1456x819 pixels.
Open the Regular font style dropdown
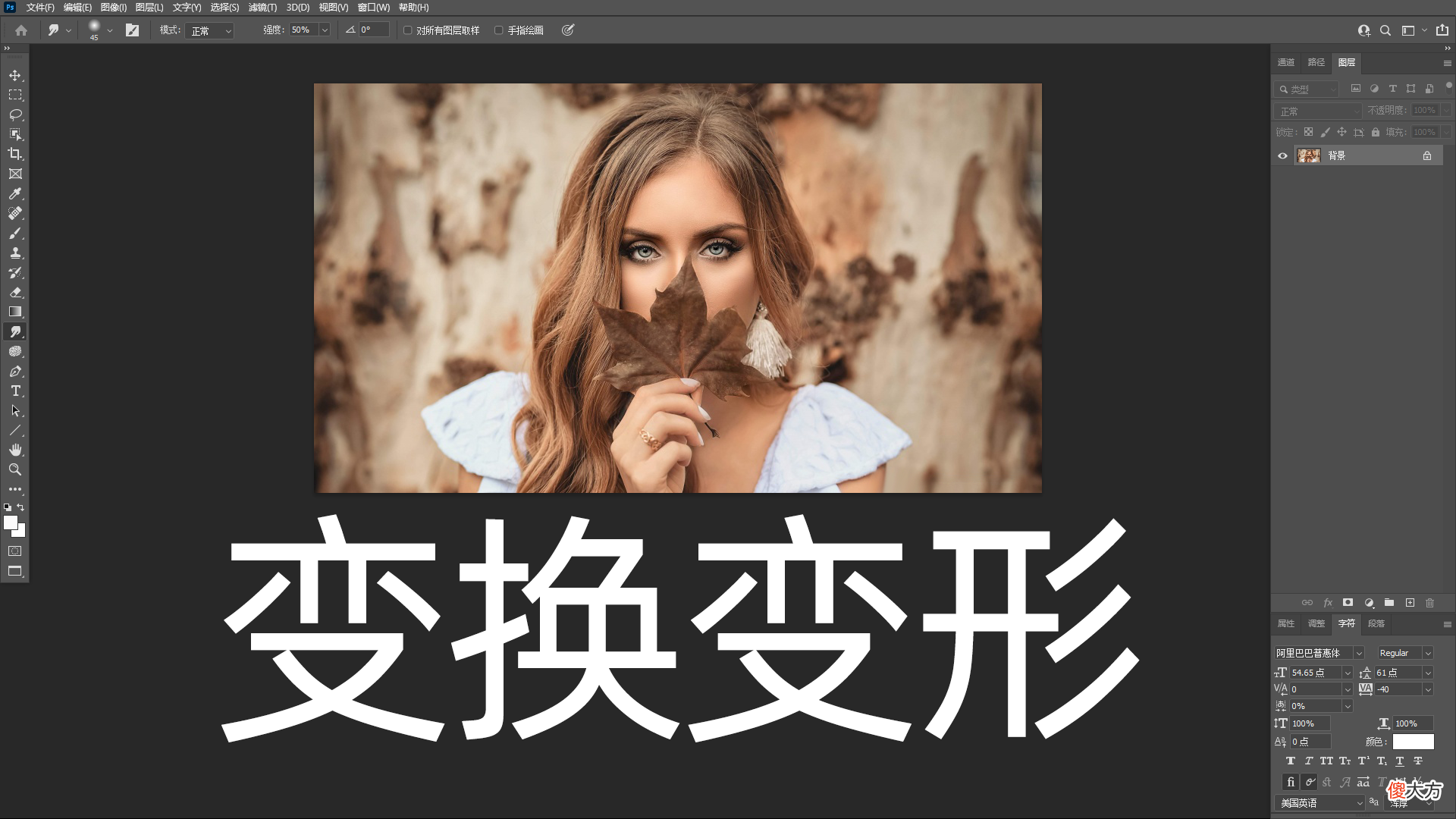tap(1405, 653)
